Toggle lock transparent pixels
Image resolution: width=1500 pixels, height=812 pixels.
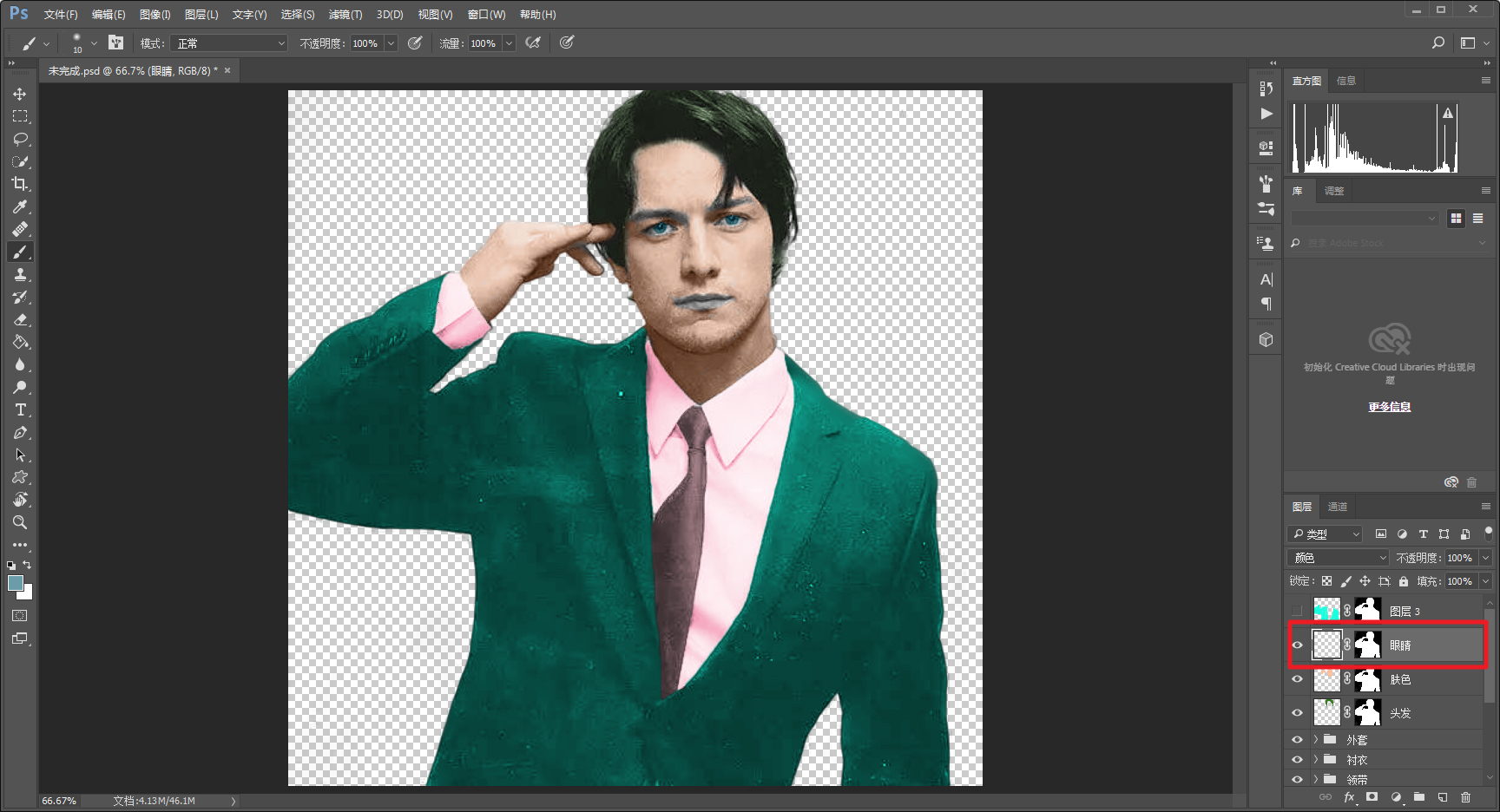[x=1327, y=581]
